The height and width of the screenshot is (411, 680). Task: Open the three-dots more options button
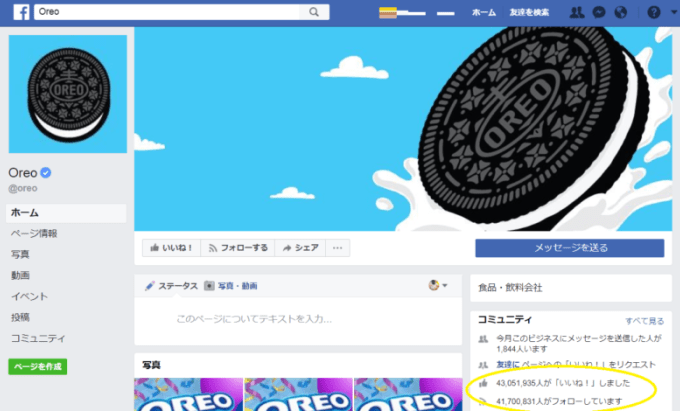(x=337, y=248)
